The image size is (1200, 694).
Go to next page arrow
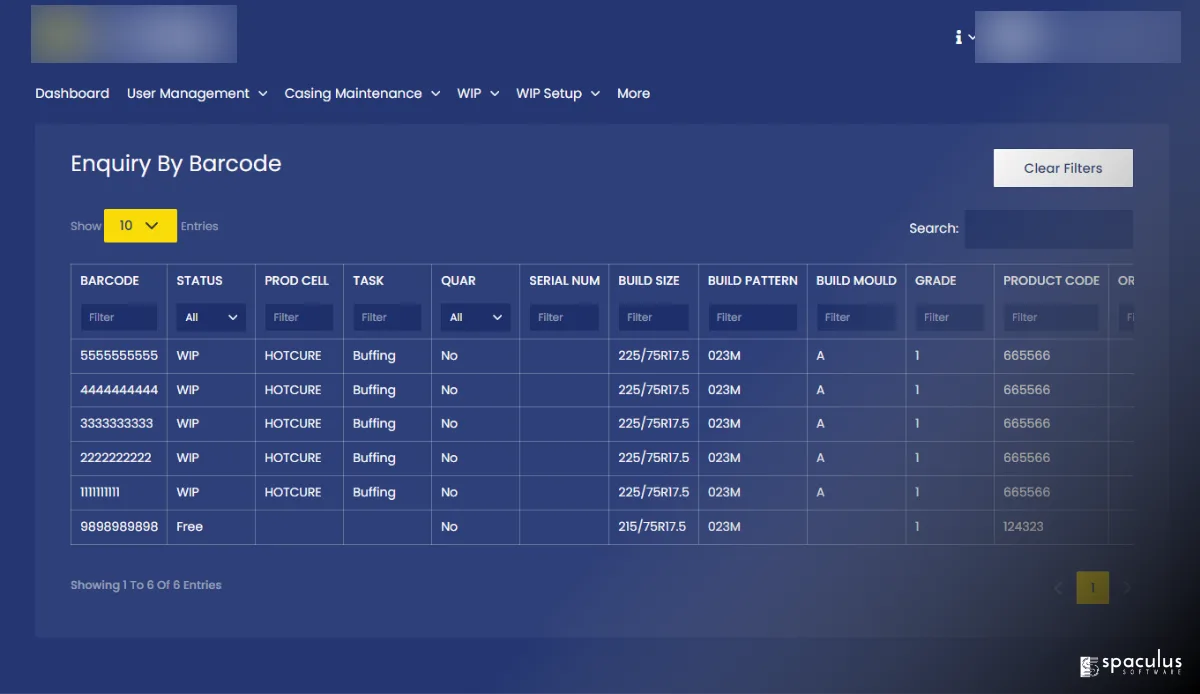(1127, 588)
